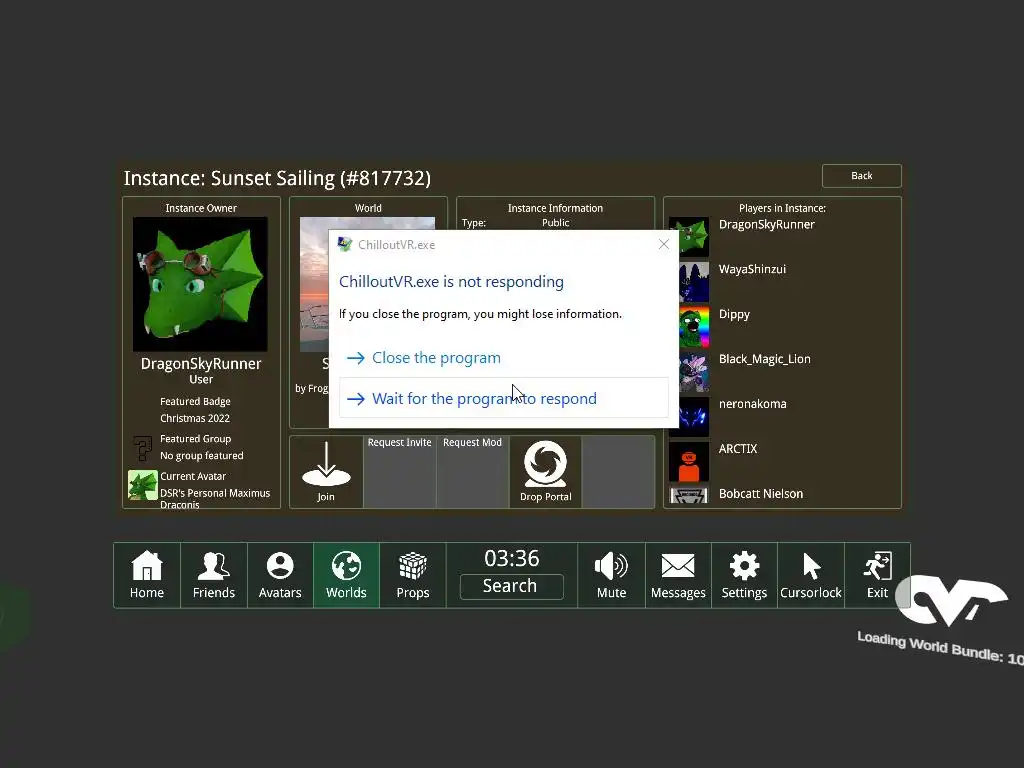Image resolution: width=1024 pixels, height=768 pixels.
Task: Click the 03:36 clock display
Action: [x=512, y=558]
